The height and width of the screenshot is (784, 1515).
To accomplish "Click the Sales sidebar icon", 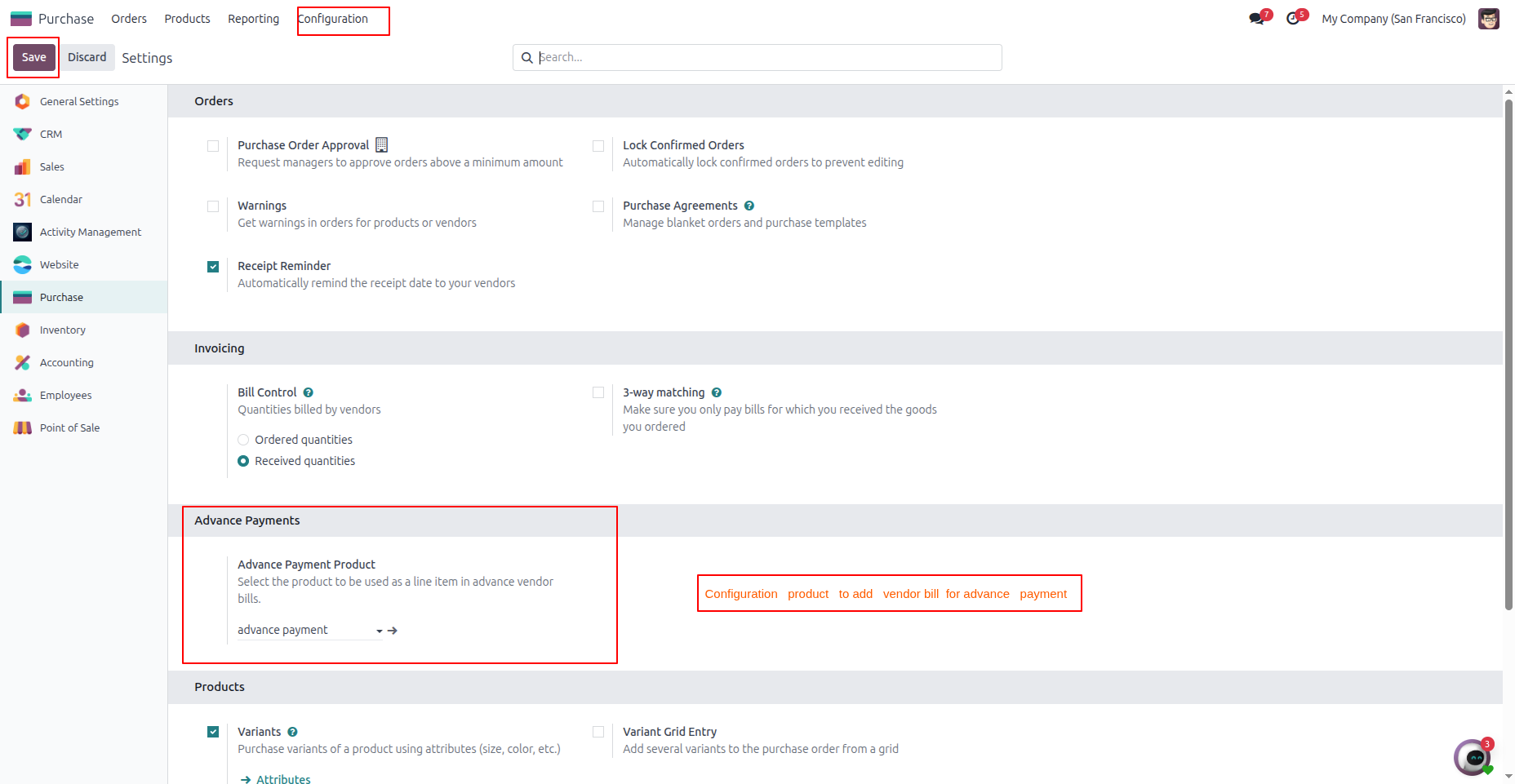I will [x=23, y=166].
